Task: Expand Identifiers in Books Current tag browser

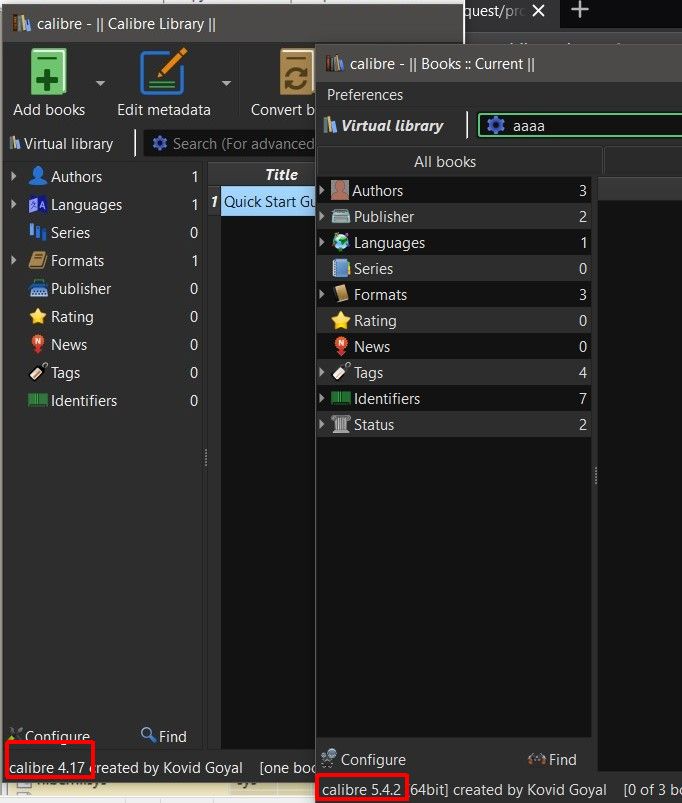Action: click(x=322, y=398)
